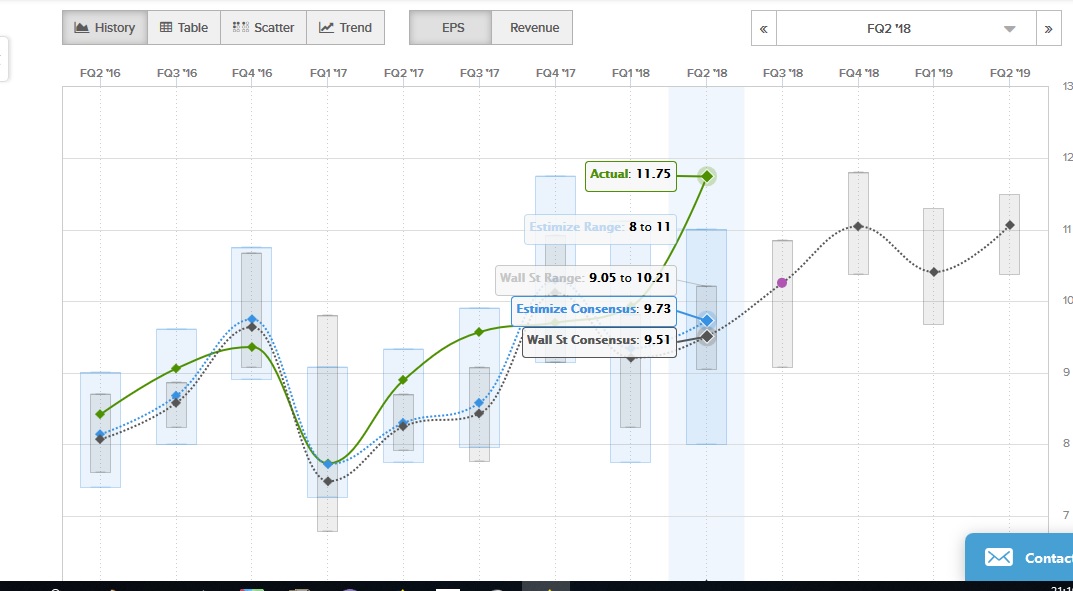Click the FQ4 '16 quarter axis label
This screenshot has height=591, width=1073.
(251, 73)
